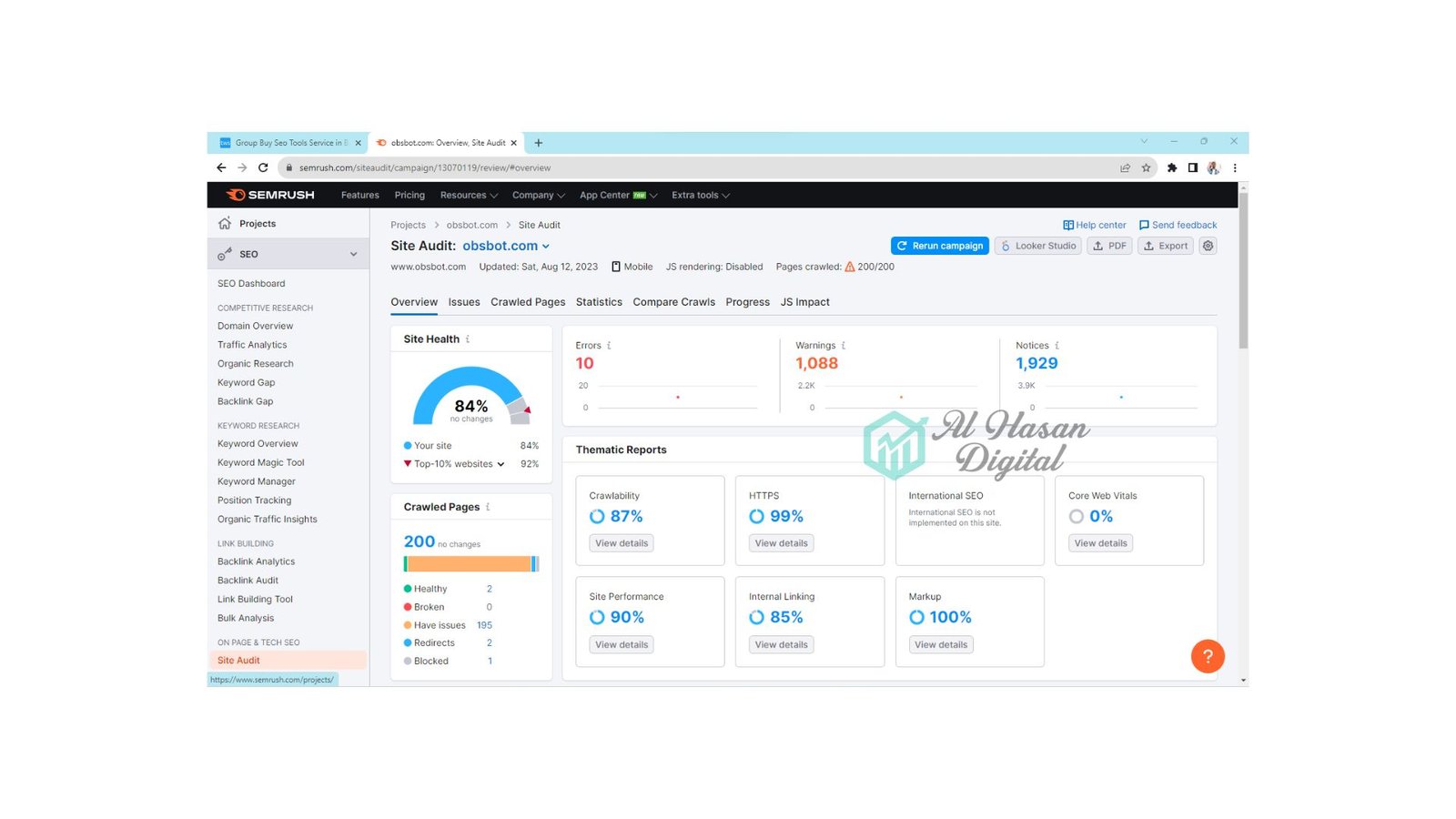
Task: View details for HTTPS report
Action: click(x=782, y=543)
